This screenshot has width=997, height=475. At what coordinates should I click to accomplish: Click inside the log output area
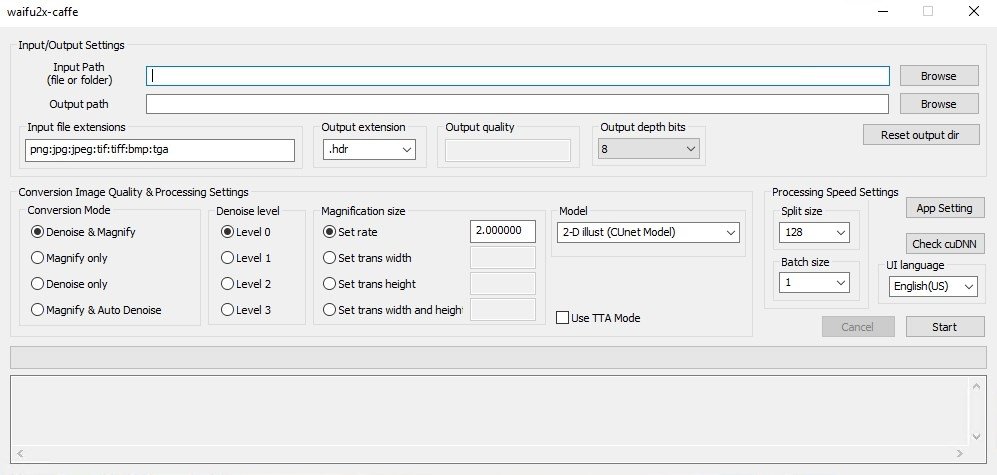coord(490,411)
